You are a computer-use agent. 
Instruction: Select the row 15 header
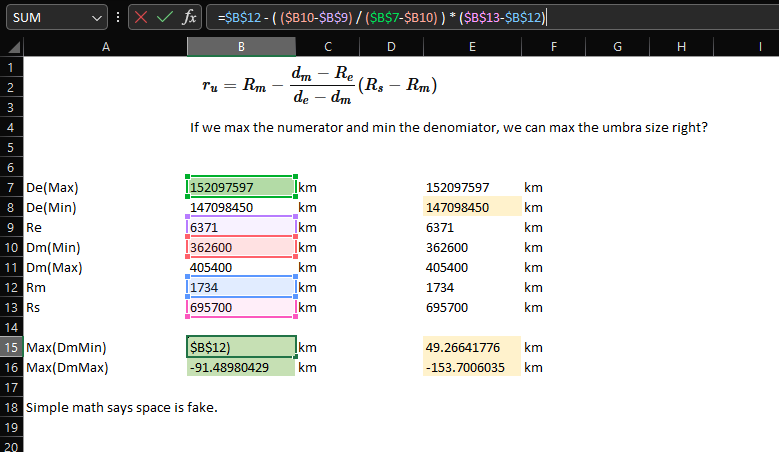pyautogui.click(x=11, y=347)
